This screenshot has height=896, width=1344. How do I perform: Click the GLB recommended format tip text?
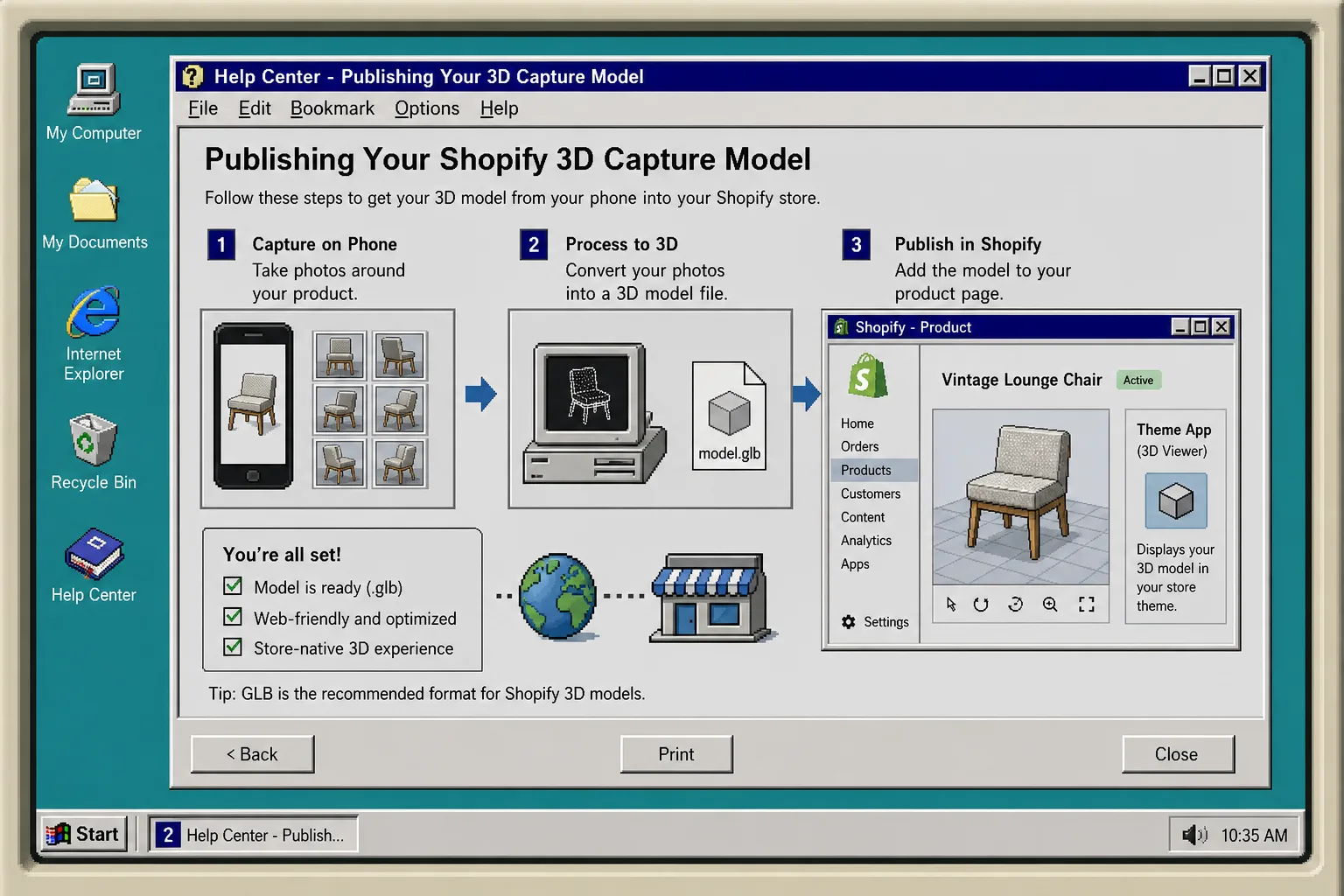[426, 694]
